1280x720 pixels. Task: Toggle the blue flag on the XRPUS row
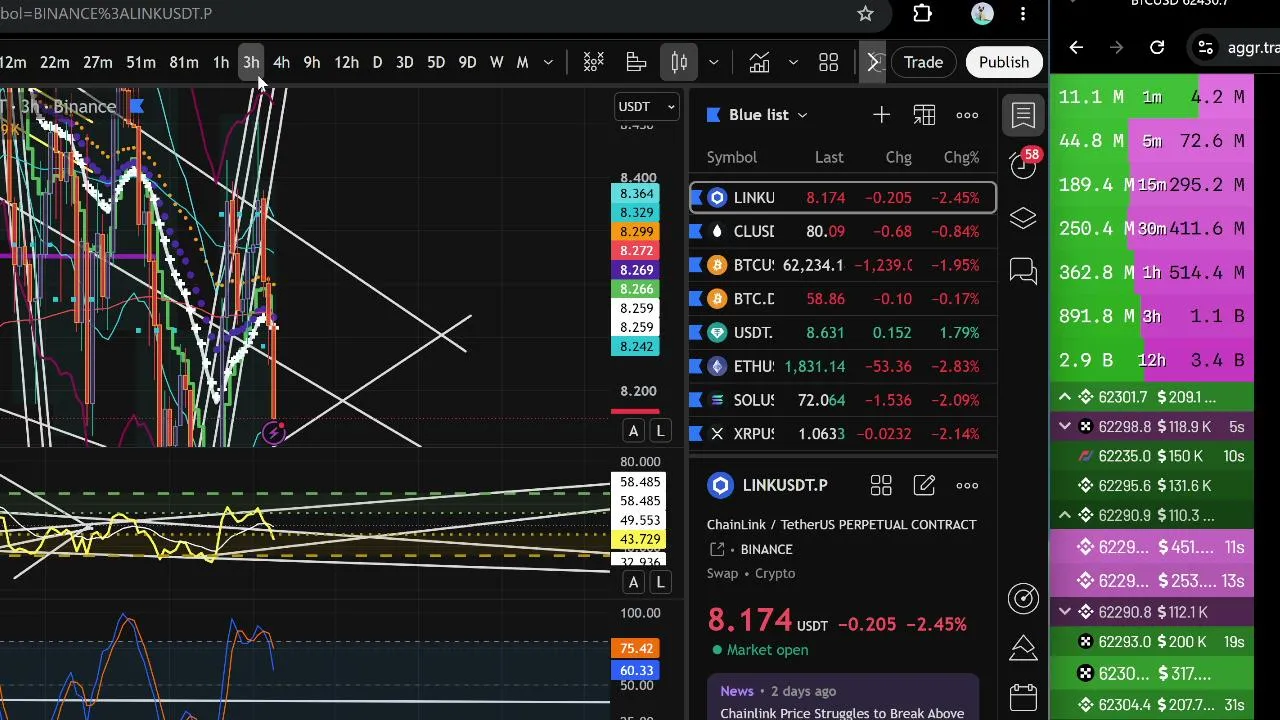pos(697,434)
